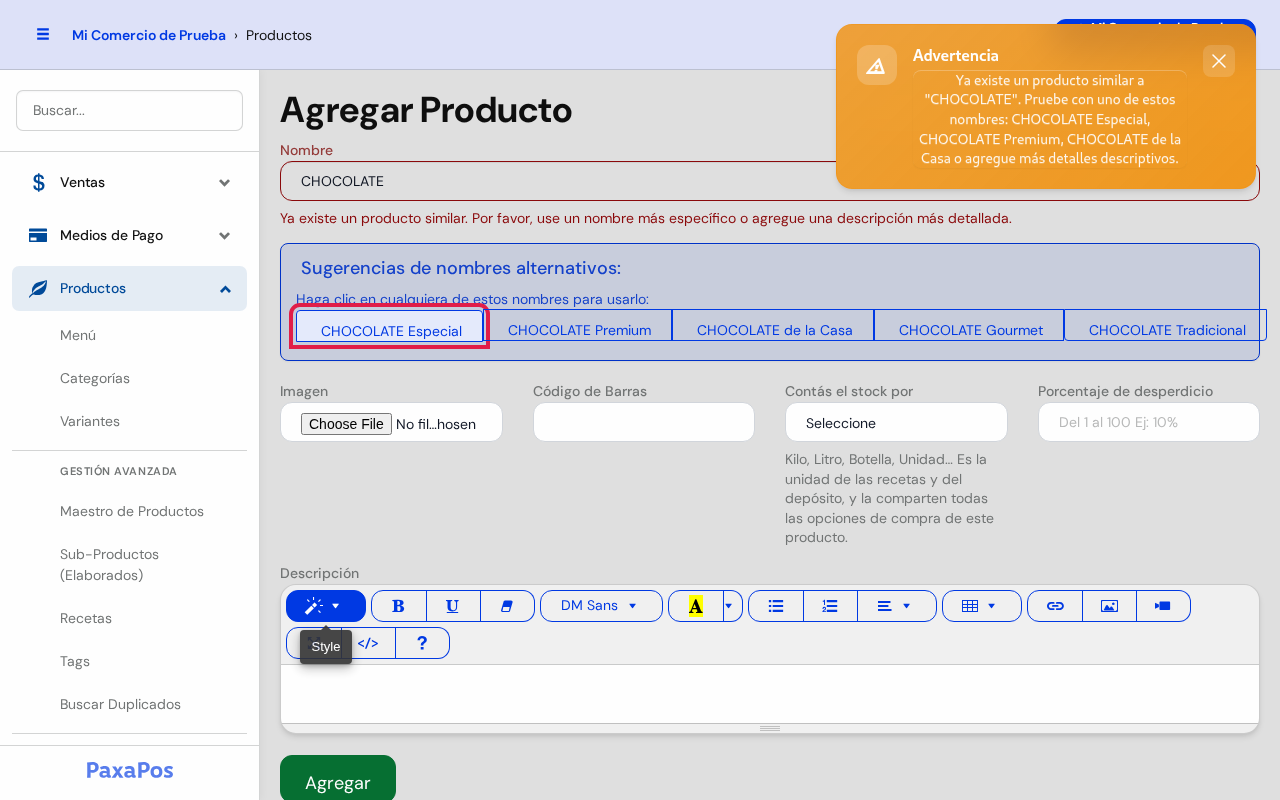Open Tags in the sidebar
Screen dimensions: 1280x800
click(x=75, y=661)
